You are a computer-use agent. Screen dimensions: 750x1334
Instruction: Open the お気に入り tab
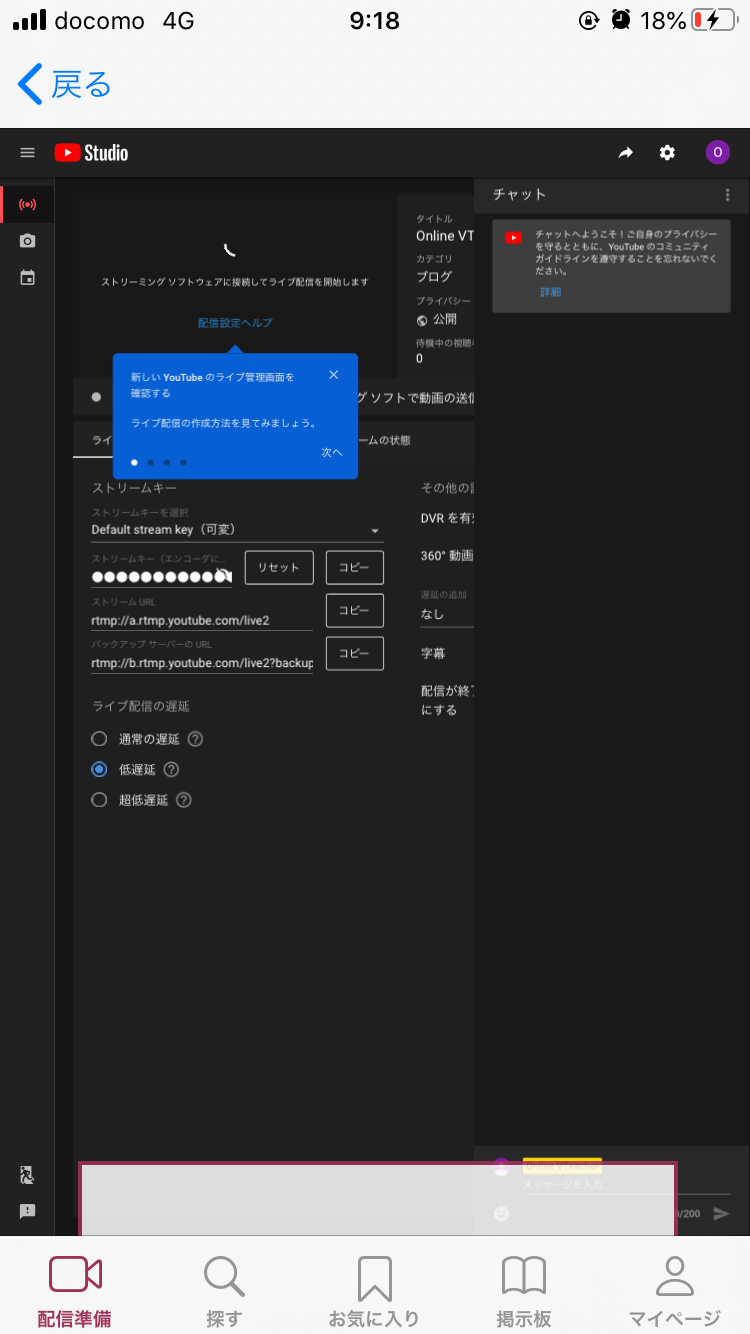click(374, 1290)
